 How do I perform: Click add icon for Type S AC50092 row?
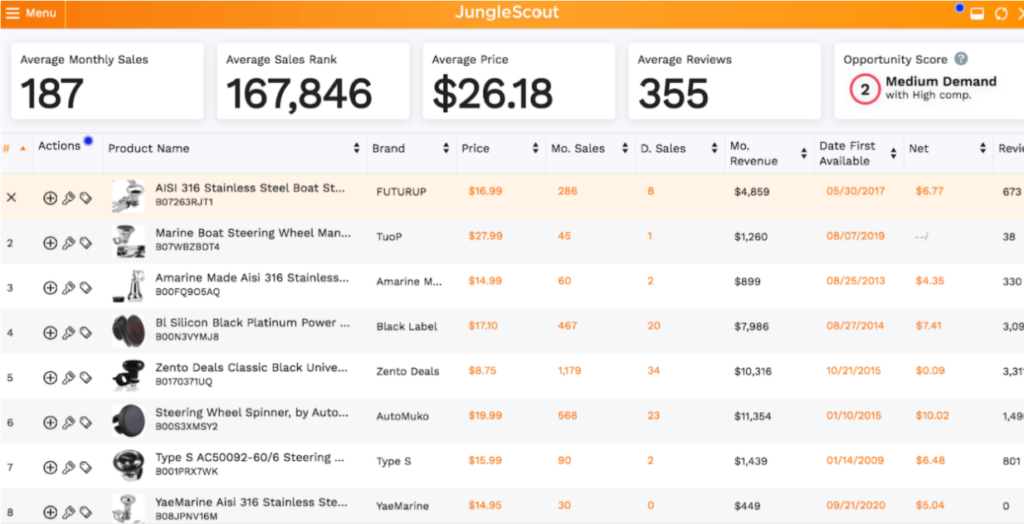(x=50, y=467)
